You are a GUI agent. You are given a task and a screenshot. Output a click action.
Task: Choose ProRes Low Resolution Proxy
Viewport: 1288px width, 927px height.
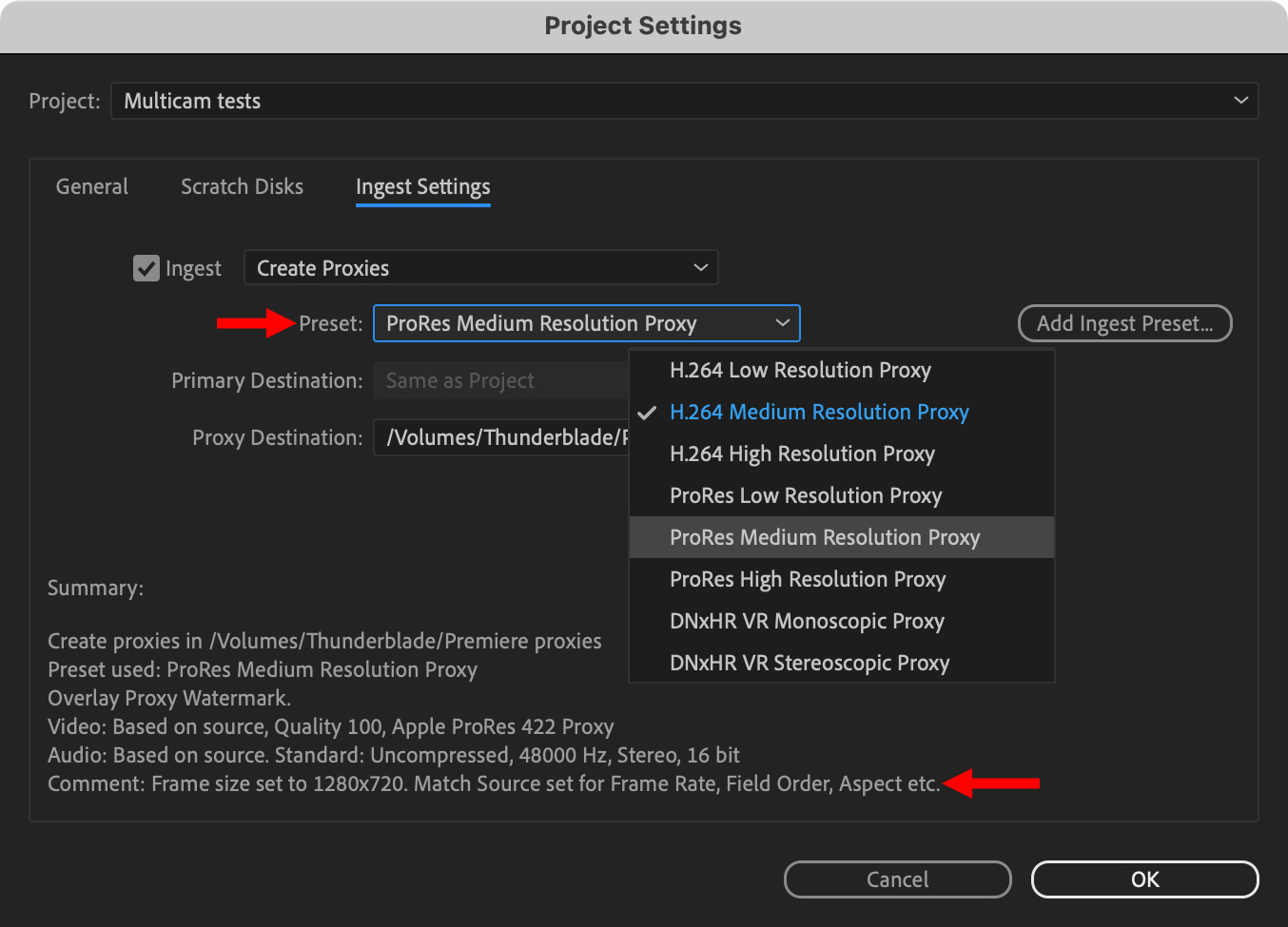(x=806, y=495)
